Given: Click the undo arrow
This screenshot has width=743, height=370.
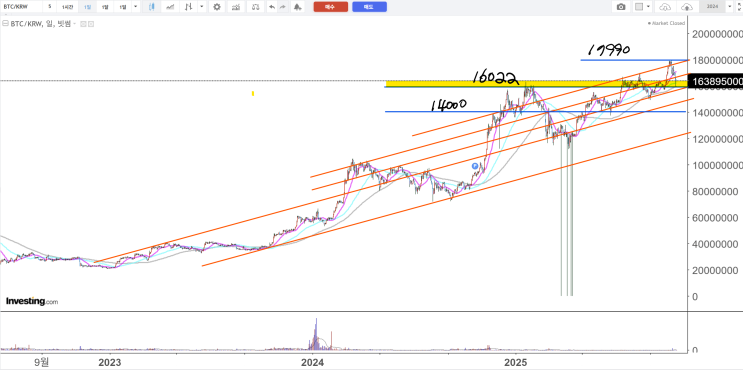Looking at the screenshot, I should tap(272, 7).
